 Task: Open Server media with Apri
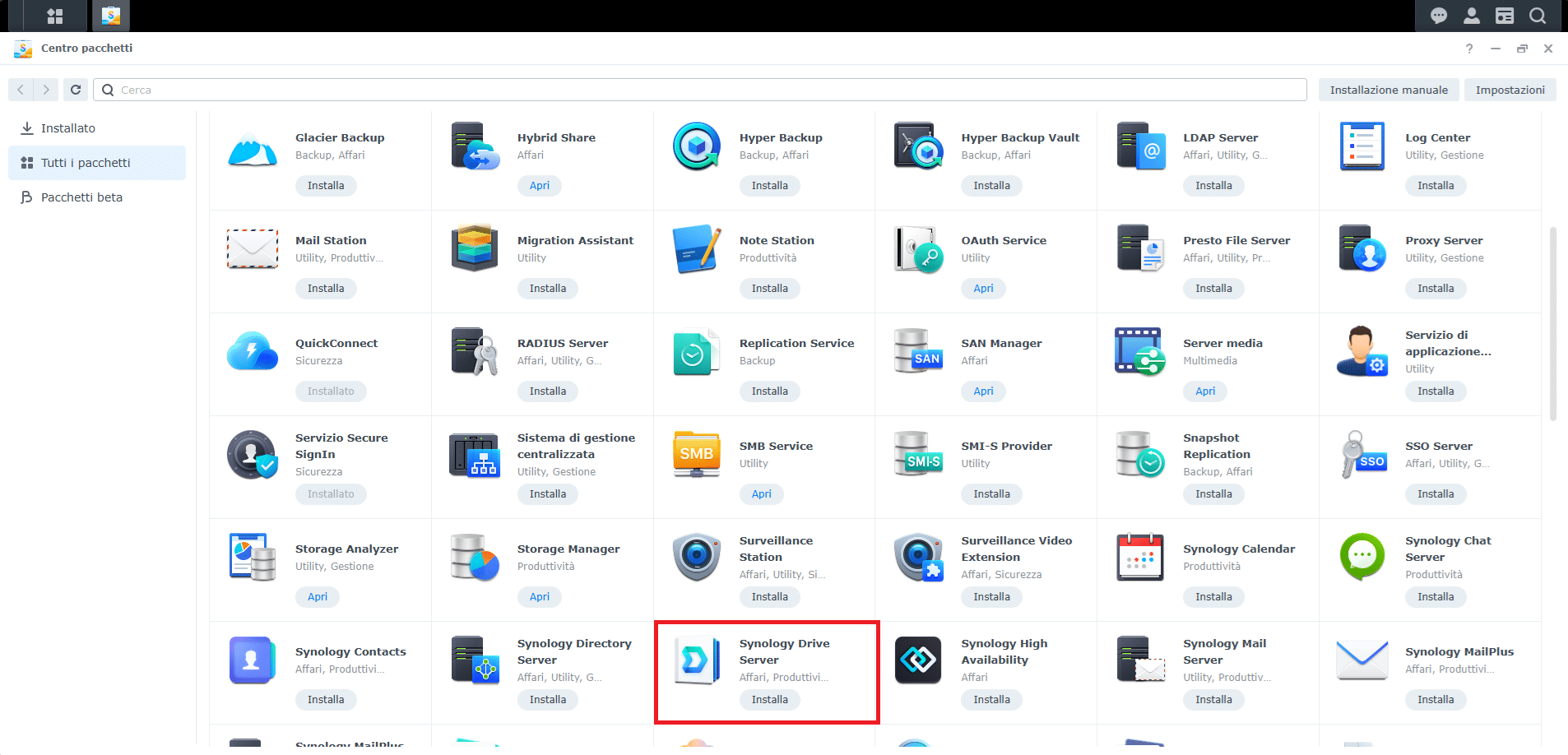pos(1205,391)
